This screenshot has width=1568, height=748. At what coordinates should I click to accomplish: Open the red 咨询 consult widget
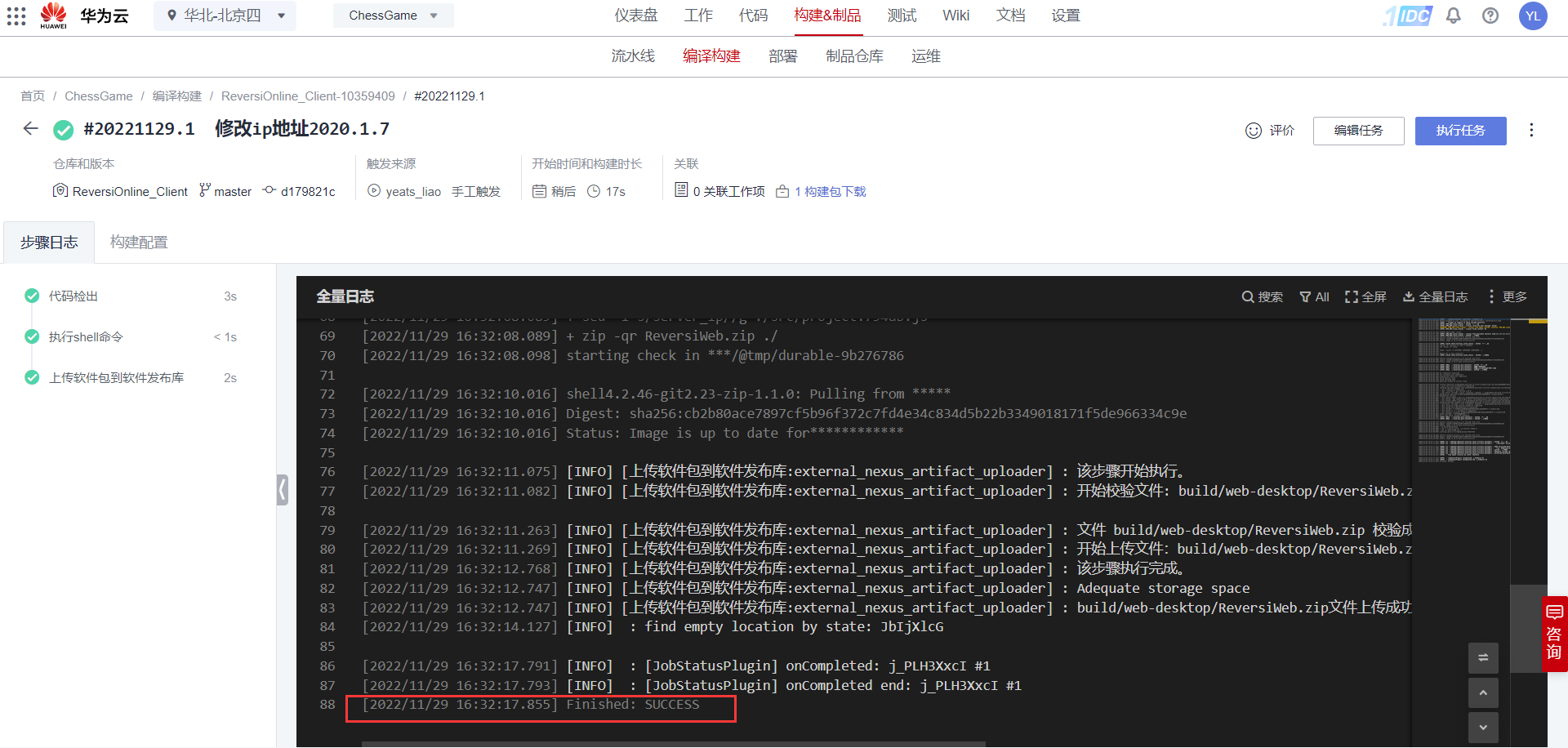coord(1554,634)
